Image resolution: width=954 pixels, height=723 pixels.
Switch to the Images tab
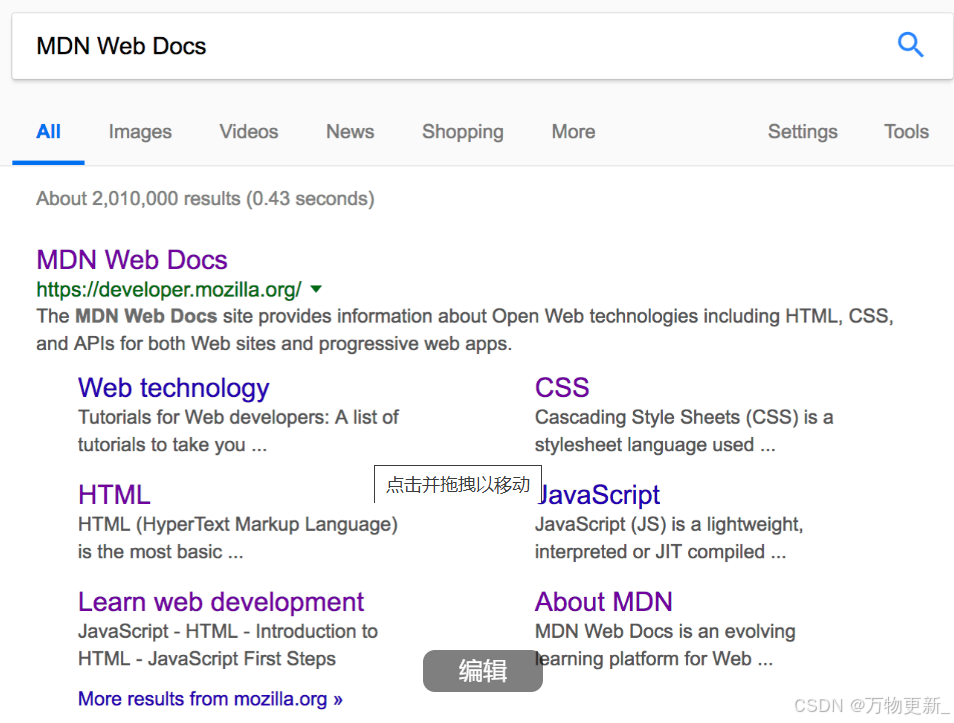click(x=140, y=132)
